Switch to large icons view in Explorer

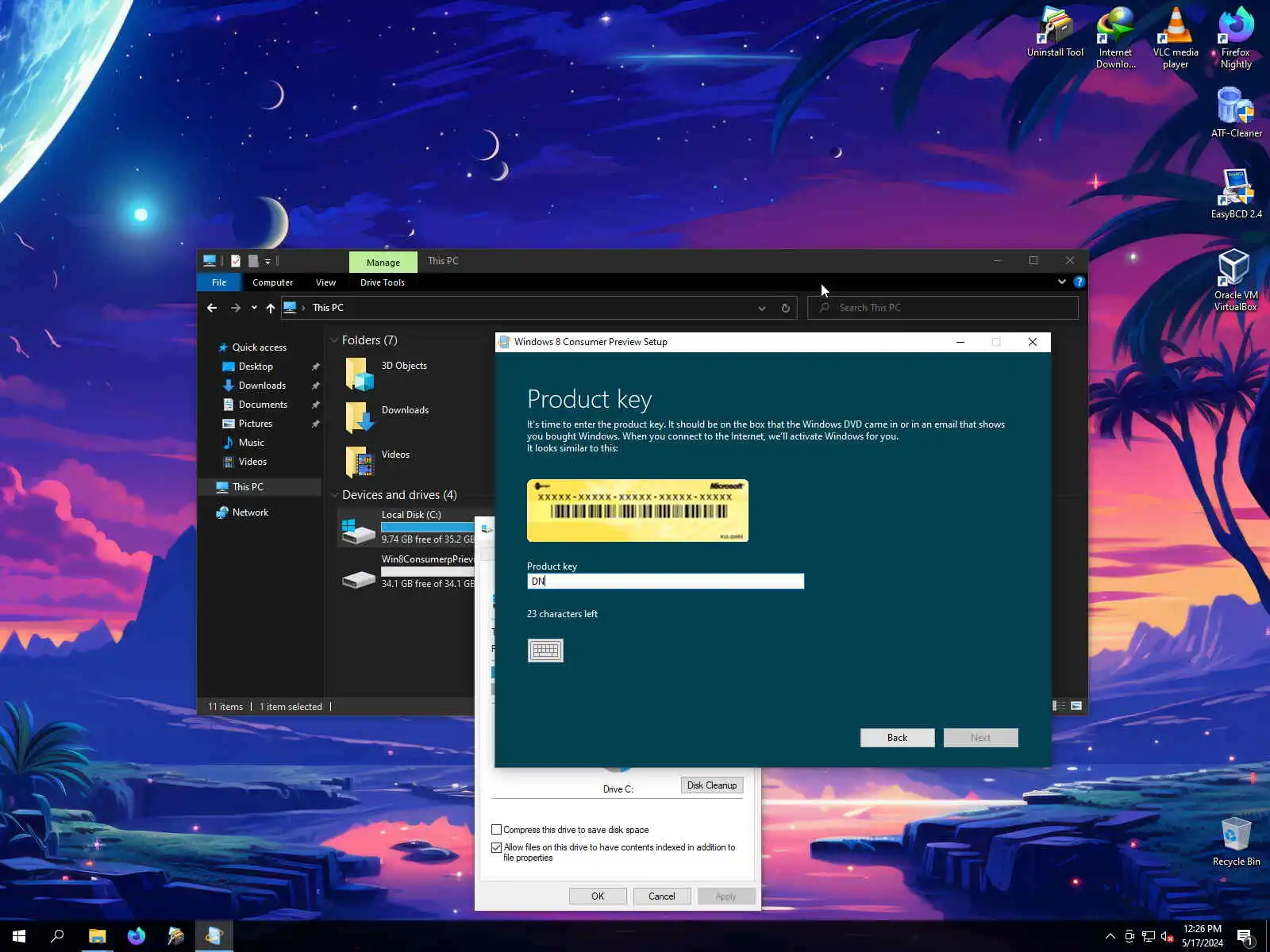coord(1076,705)
